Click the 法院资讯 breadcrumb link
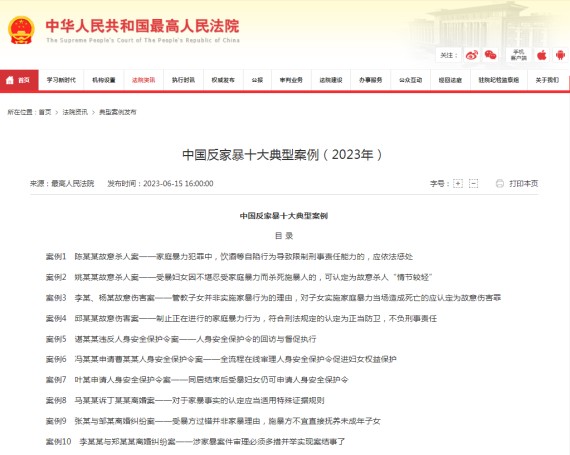This screenshot has width=570, height=455. click(75, 112)
